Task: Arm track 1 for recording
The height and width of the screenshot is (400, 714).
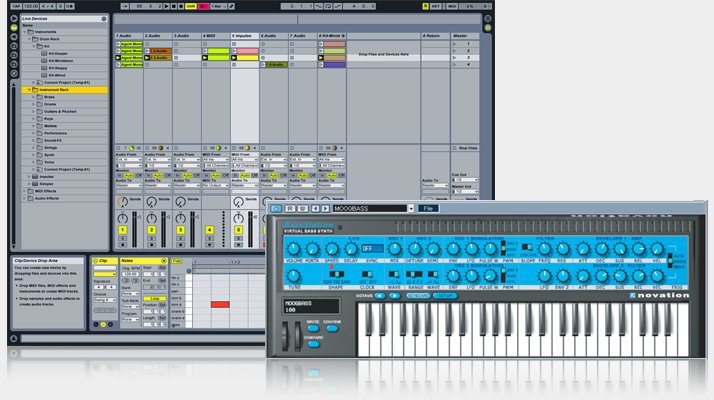Action: 122,245
